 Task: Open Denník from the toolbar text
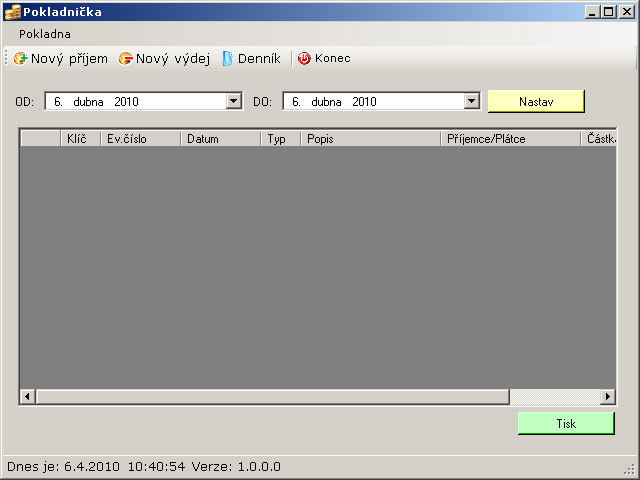point(259,59)
